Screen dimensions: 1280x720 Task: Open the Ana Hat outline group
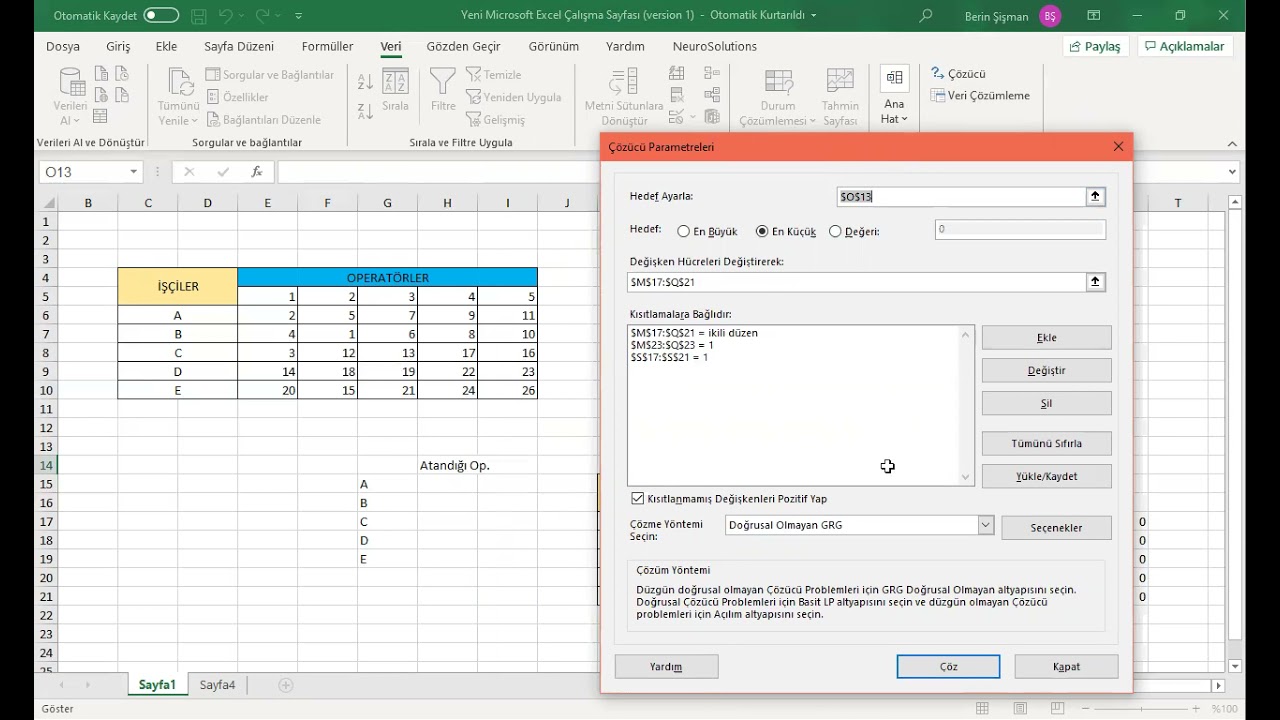pos(894,96)
